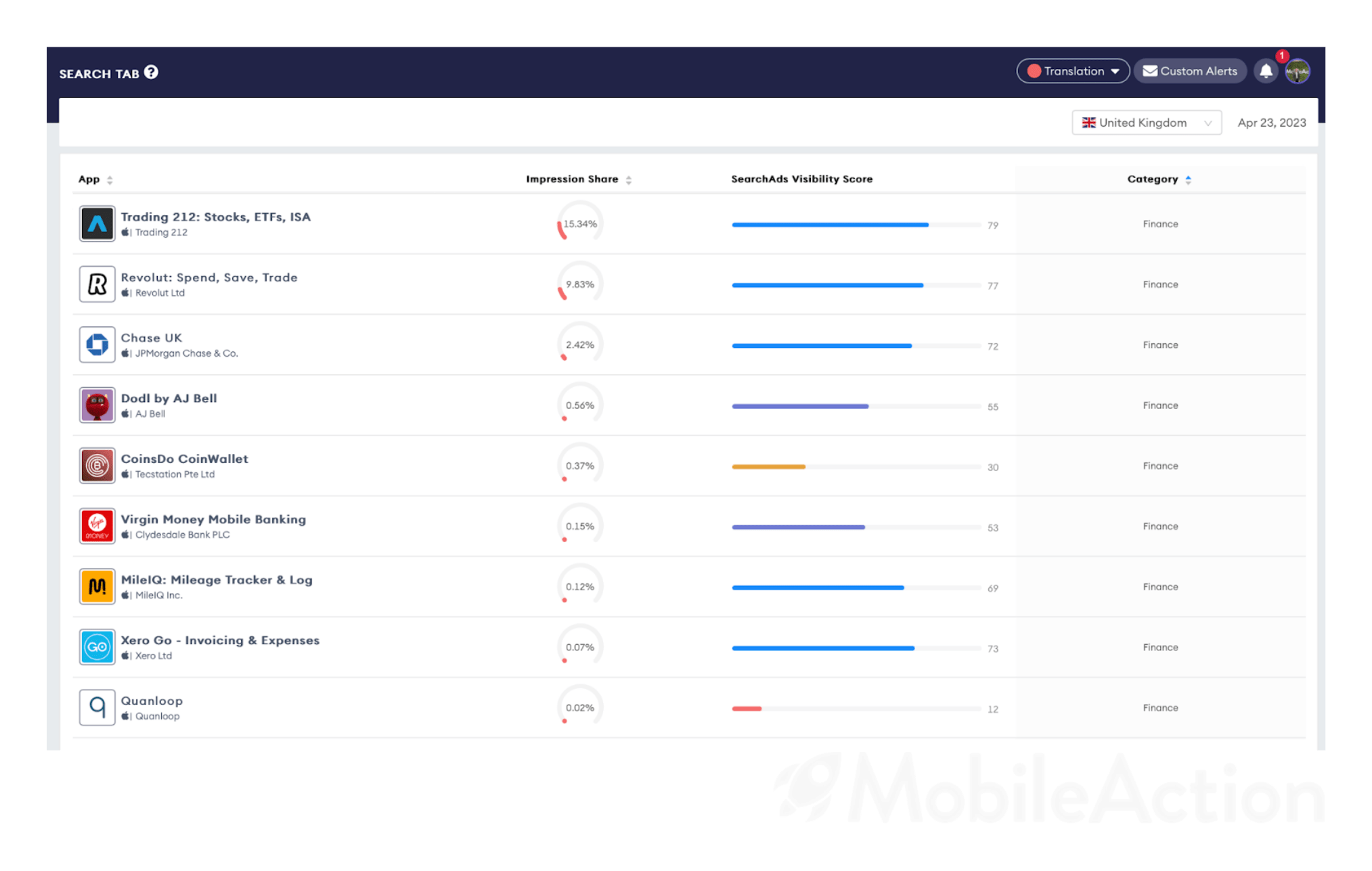Click the SEARCH TAB page title
This screenshot has height=871, width=1372.
point(99,74)
